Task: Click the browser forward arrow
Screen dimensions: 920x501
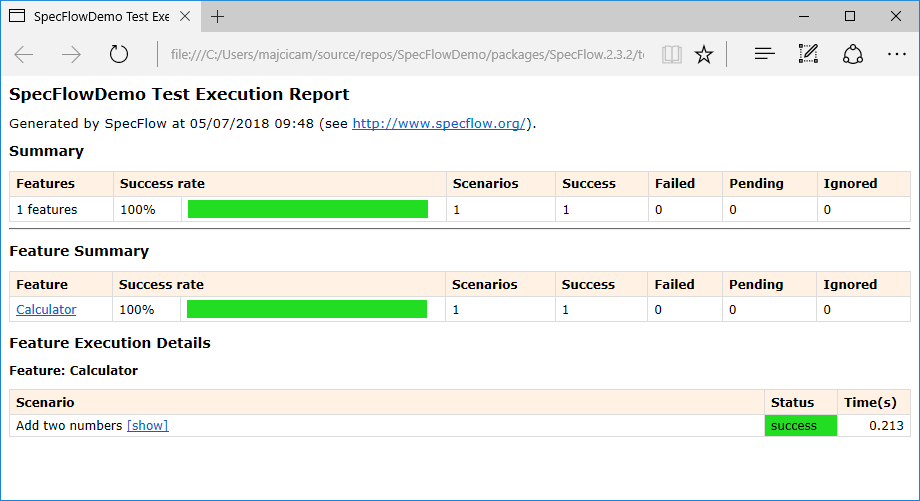Action: (71, 55)
